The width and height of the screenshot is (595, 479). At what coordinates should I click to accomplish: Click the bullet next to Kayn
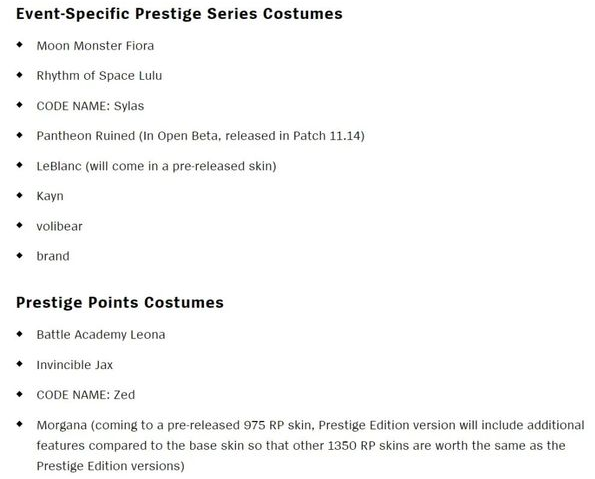coord(20,195)
